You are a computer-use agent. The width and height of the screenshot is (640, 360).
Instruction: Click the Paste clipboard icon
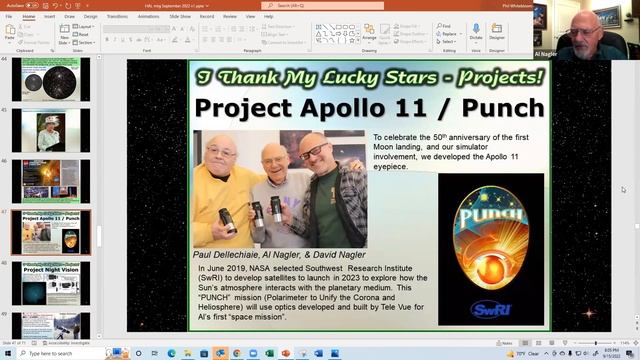10,29
